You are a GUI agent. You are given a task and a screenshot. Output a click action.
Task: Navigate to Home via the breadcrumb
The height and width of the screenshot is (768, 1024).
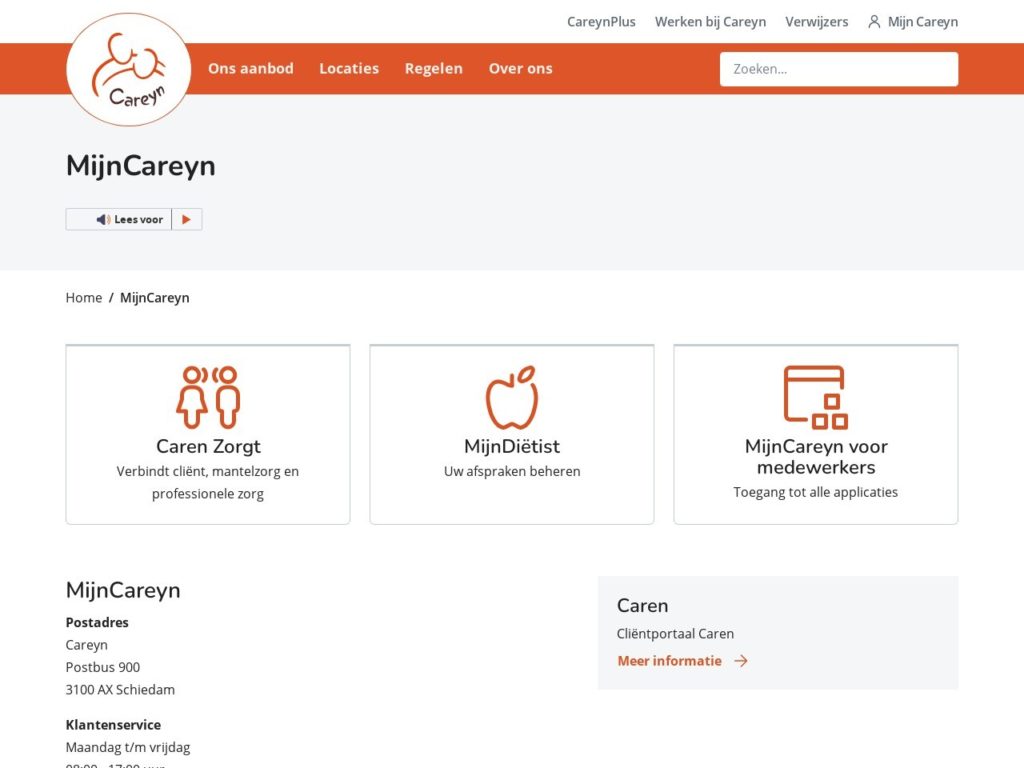point(83,297)
